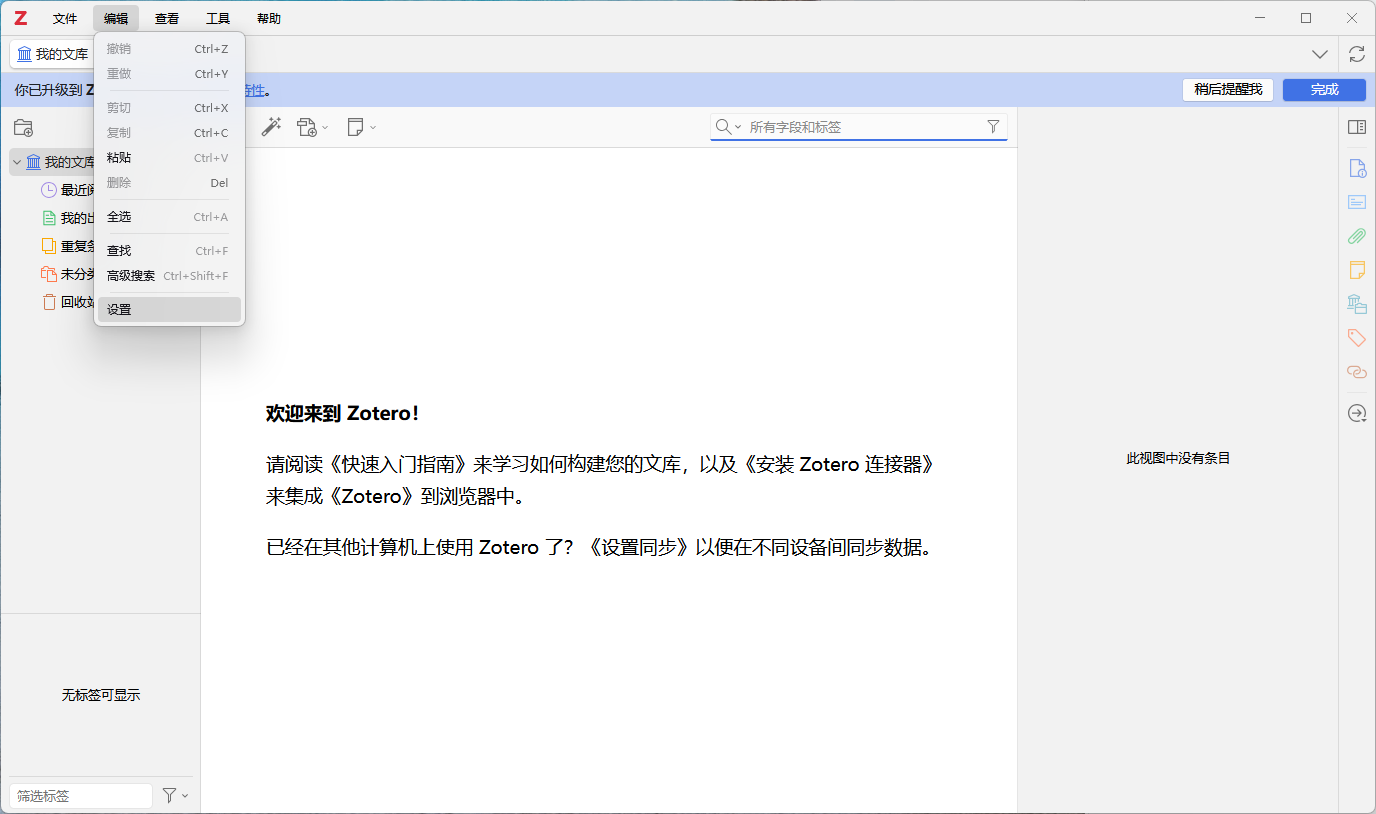
Task: Follow the 《设置同步》 link
Action: (640, 548)
